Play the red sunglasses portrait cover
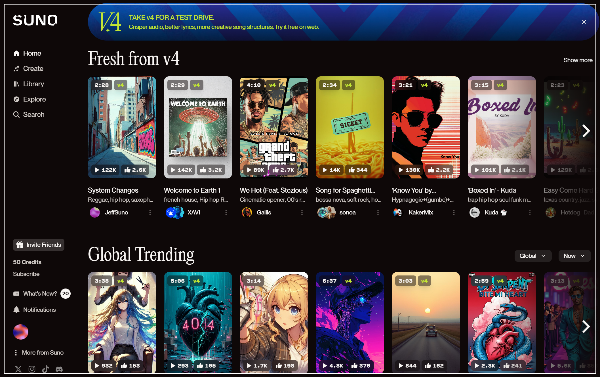This screenshot has height=377, width=600. [426, 127]
